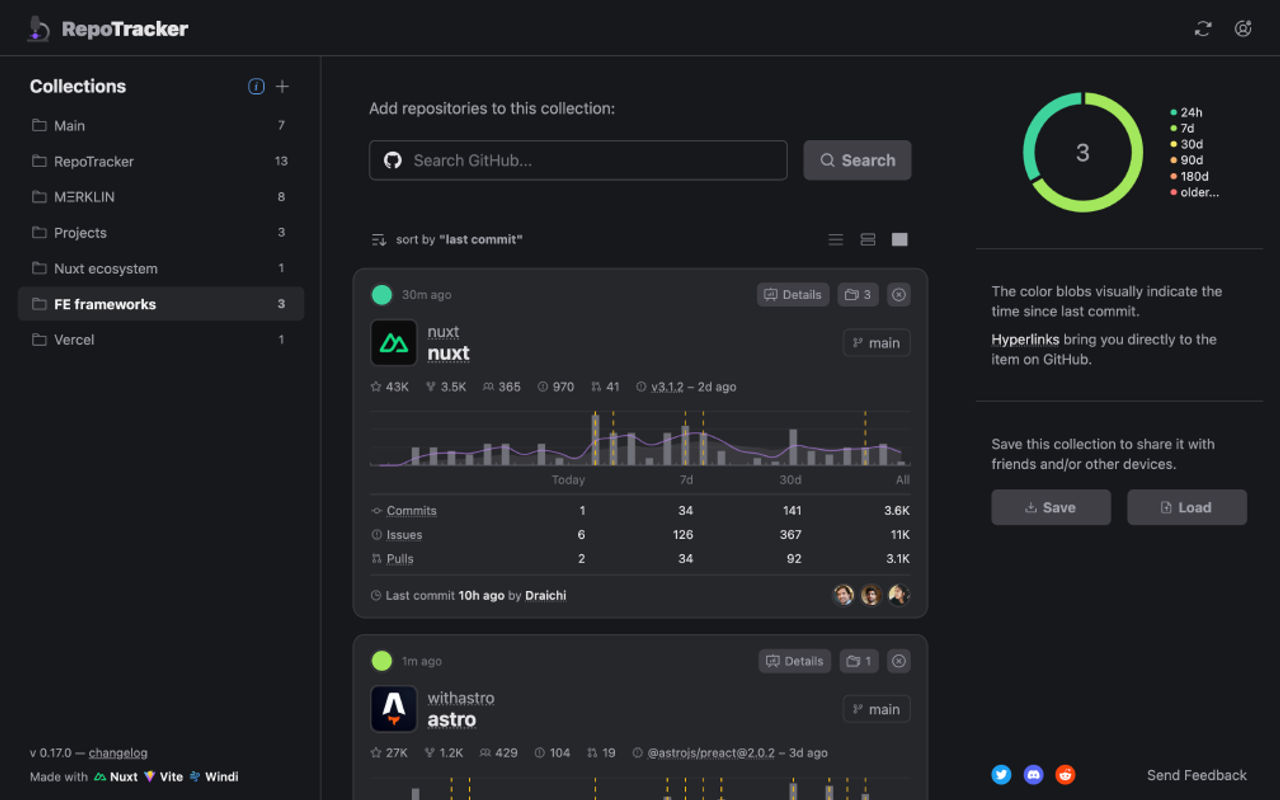1280x800 pixels.
Task: Open nuxt Pulls link
Action: point(400,559)
